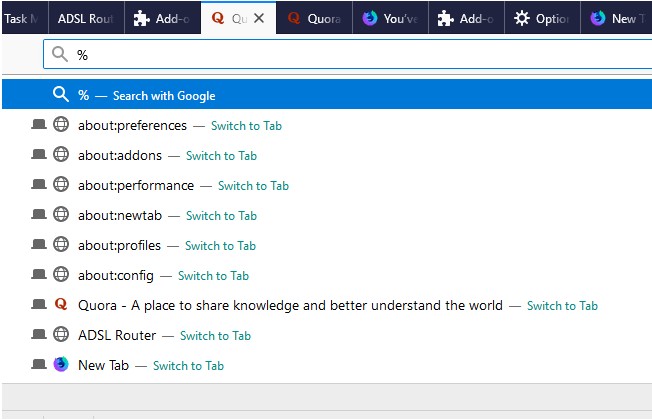652x420 pixels.
Task: Switch to the Task Manager tab
Action: click(23, 18)
